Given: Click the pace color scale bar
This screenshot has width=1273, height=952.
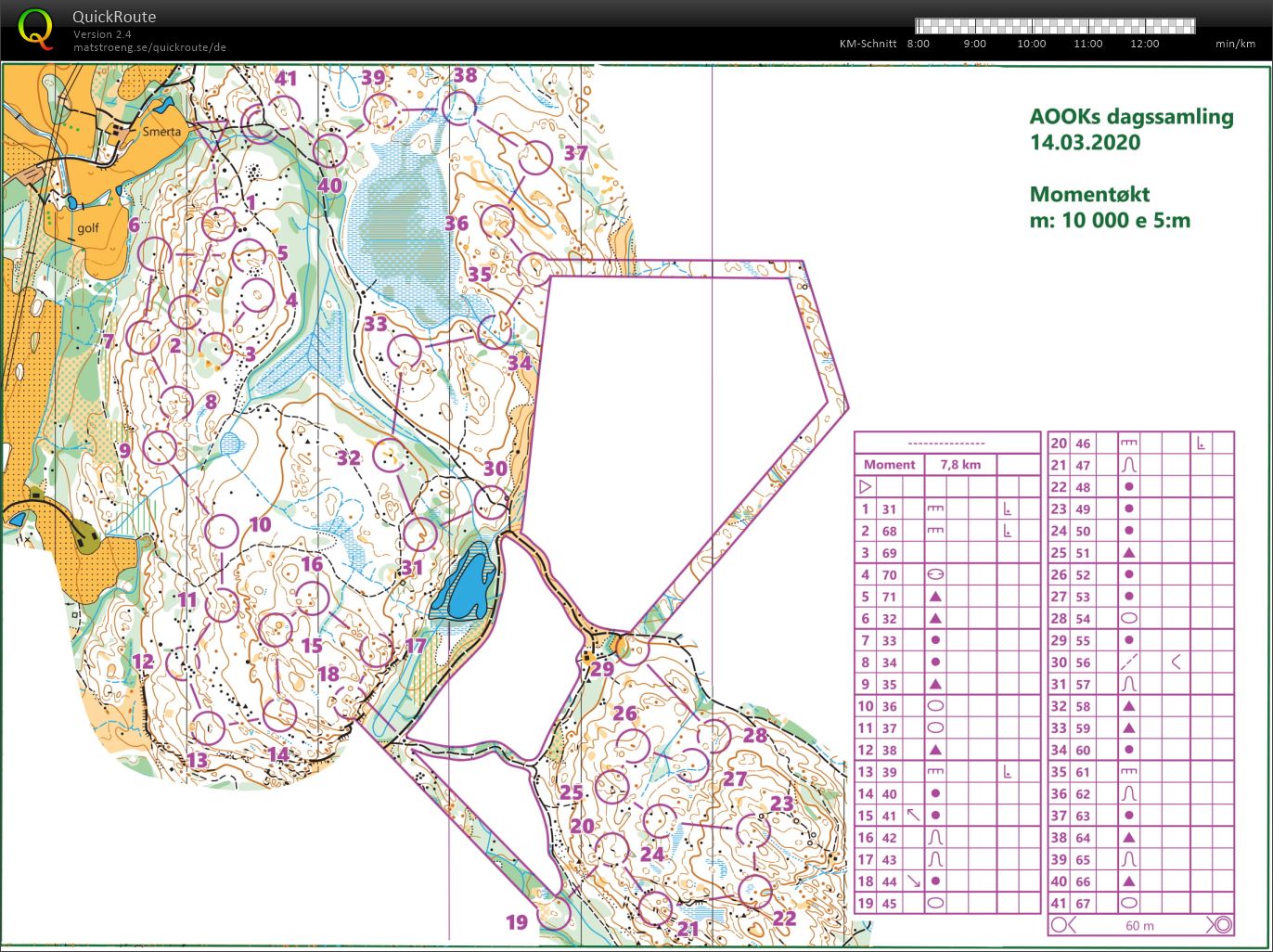Looking at the screenshot, I should click(x=1054, y=26).
